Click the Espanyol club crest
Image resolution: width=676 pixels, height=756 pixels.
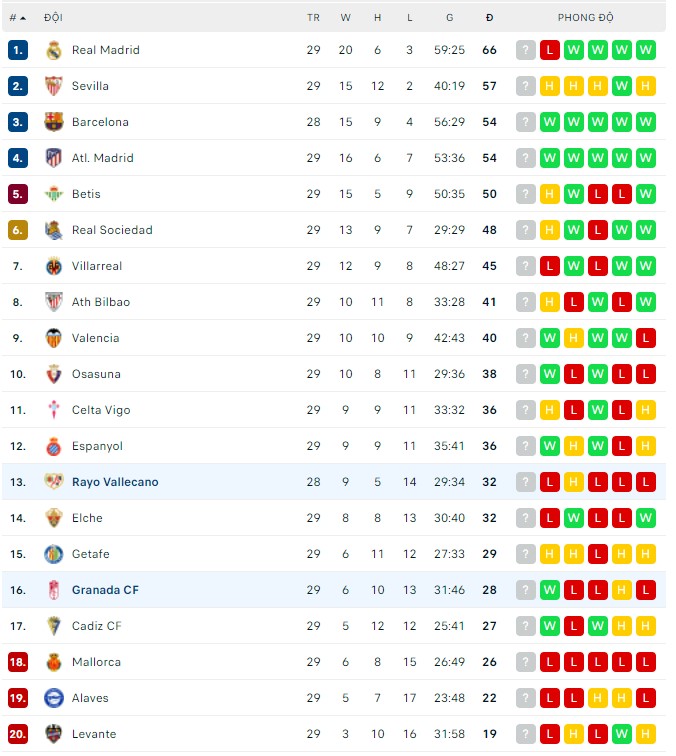[54, 446]
